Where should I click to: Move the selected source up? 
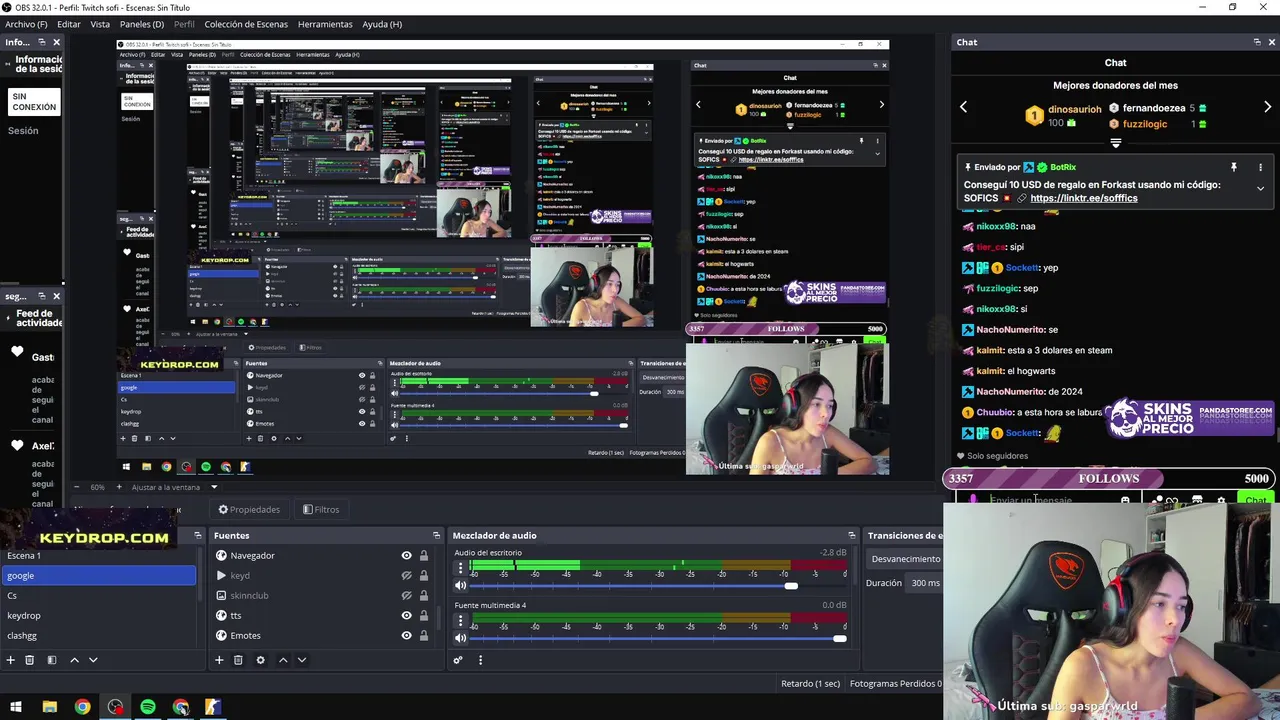click(x=283, y=660)
